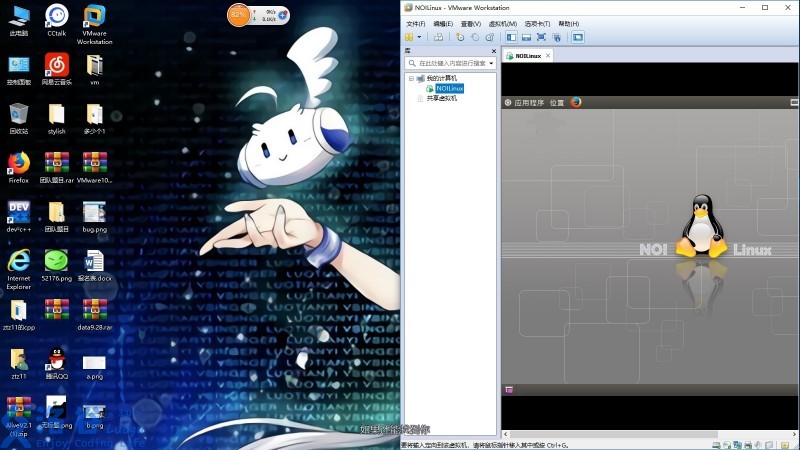Click the revert to snapshot icon

475,37
